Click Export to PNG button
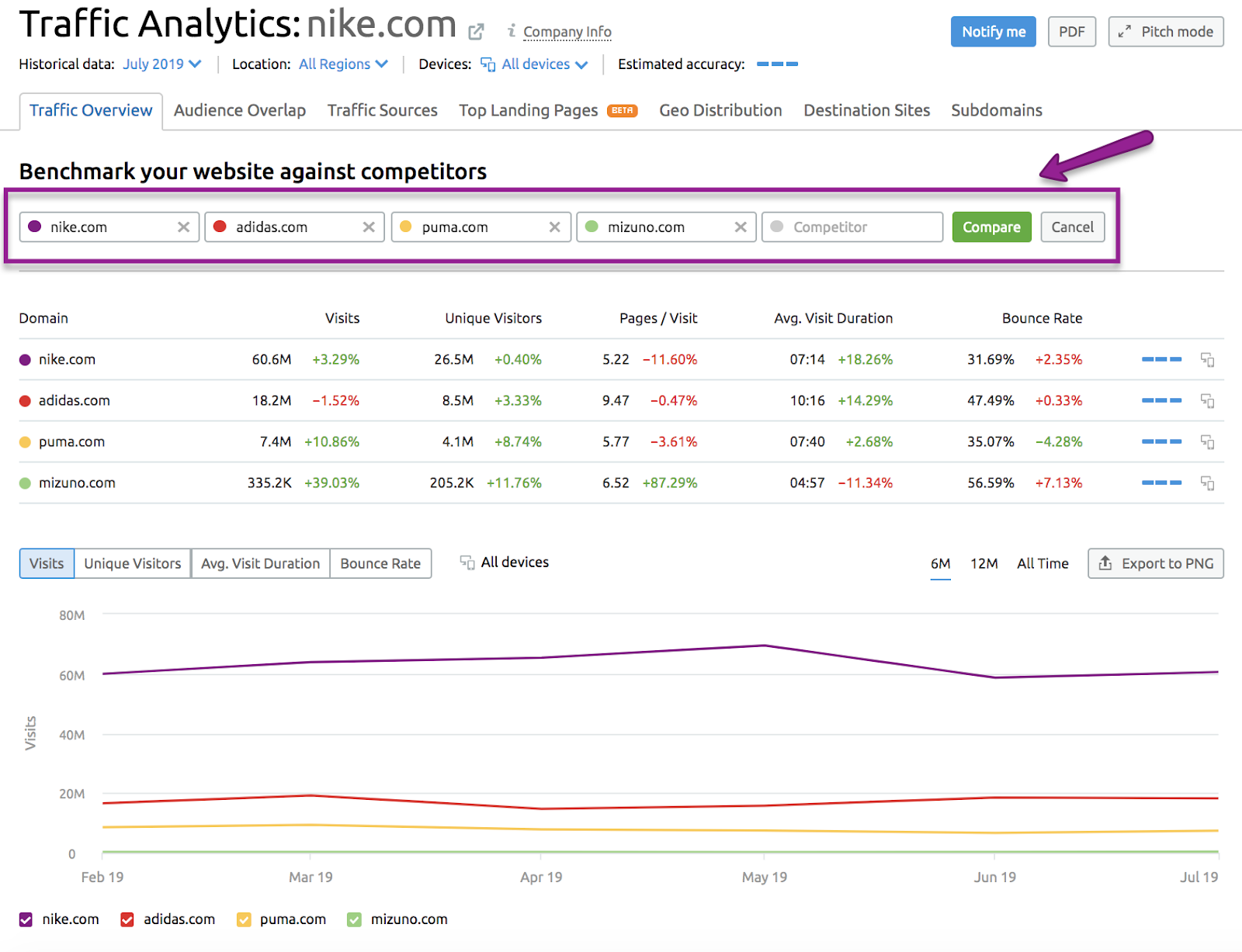Viewport: 1242px width, 952px height. 1156,563
